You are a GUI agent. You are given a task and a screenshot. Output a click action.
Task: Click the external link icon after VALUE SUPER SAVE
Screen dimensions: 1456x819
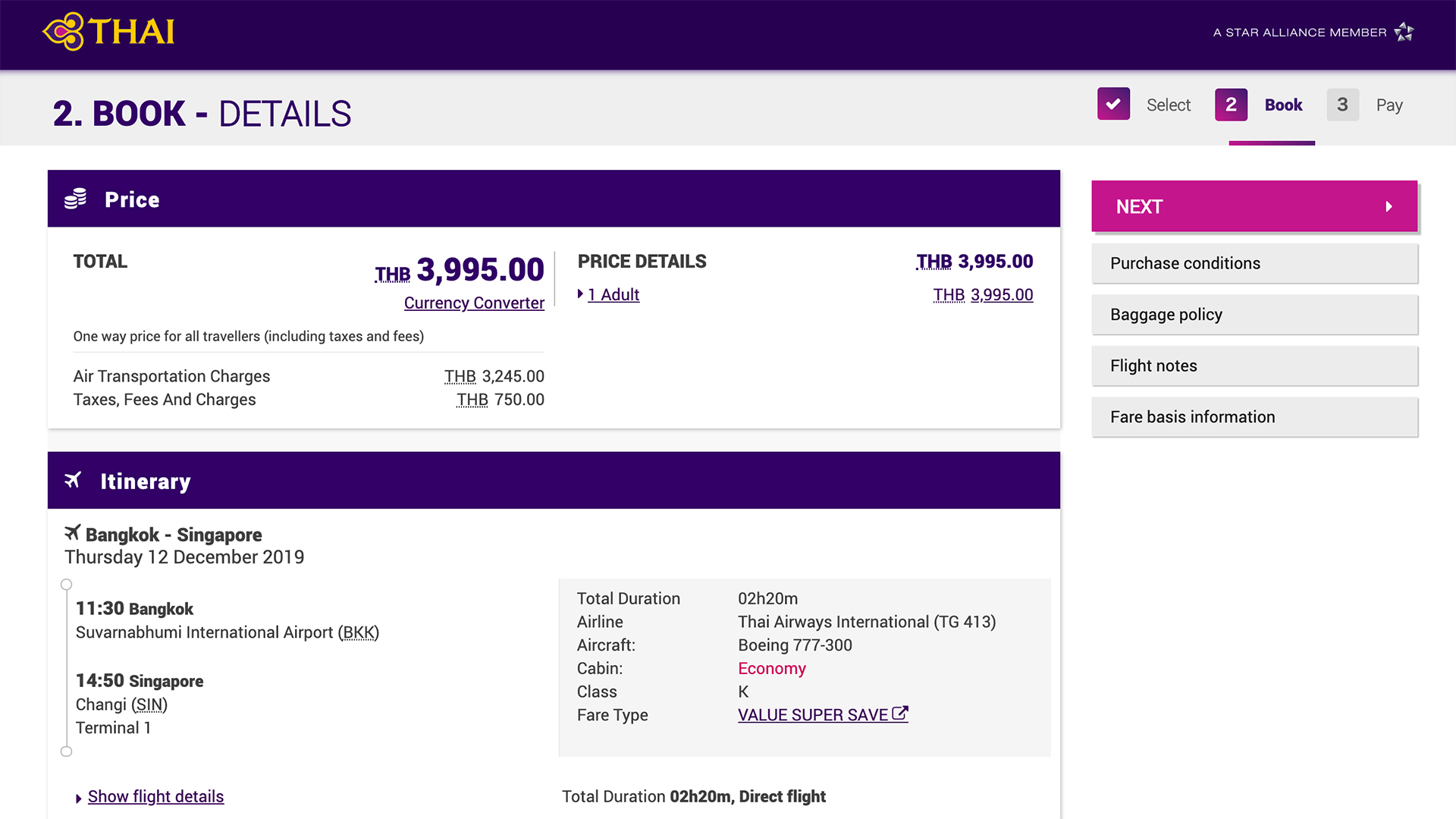(900, 714)
